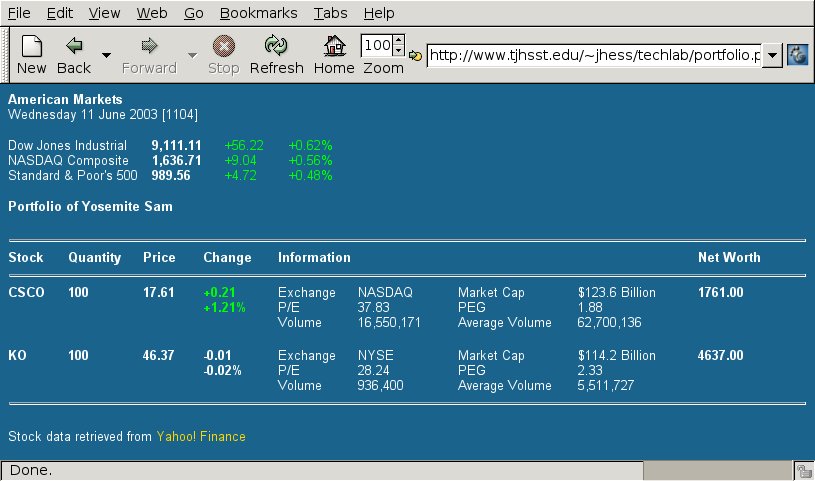This screenshot has height=481, width=815.
Task: Click NASDAQ value 1,636.71
Action: (176, 160)
